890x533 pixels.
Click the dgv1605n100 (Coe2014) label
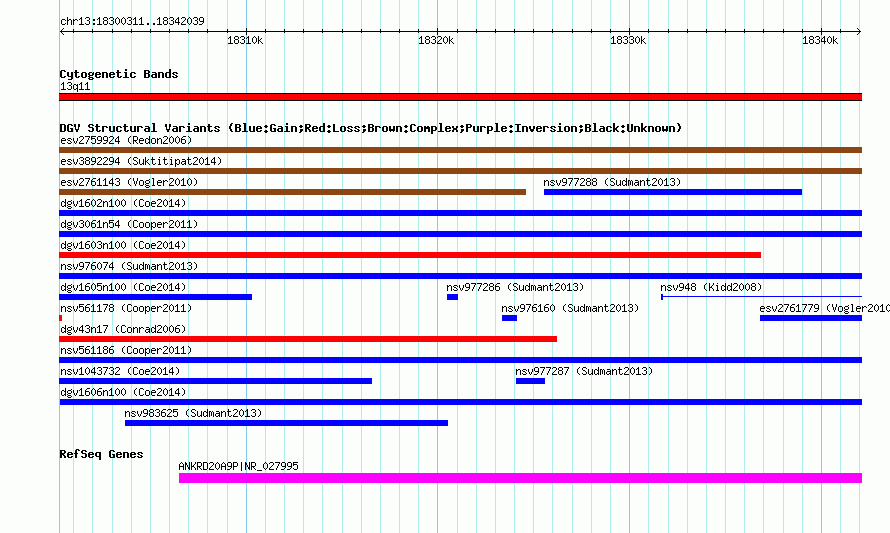point(123,287)
